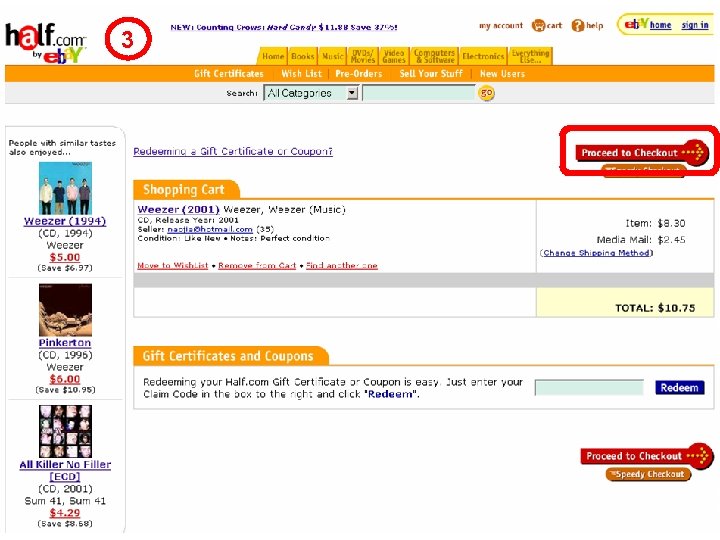The width and height of the screenshot is (720, 540).
Task: Open All Killer No Filler [ECD] link
Action: pyautogui.click(x=65, y=471)
